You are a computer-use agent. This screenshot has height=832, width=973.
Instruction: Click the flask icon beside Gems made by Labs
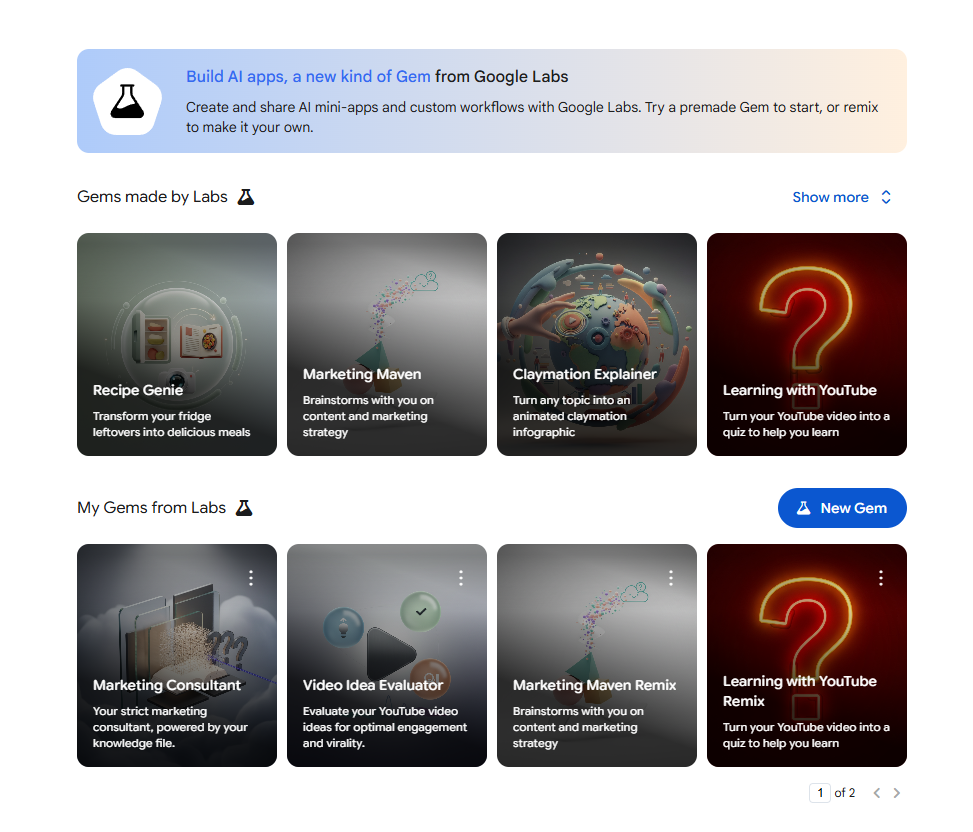pyautogui.click(x=246, y=197)
